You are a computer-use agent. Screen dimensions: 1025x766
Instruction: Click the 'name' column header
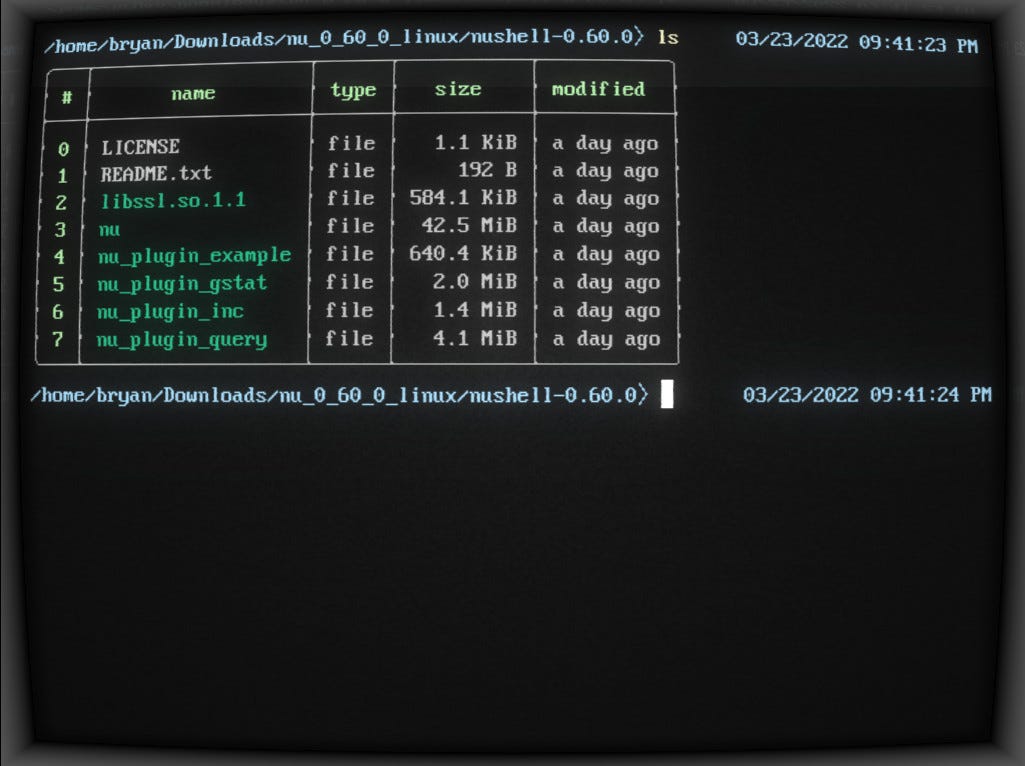193,94
